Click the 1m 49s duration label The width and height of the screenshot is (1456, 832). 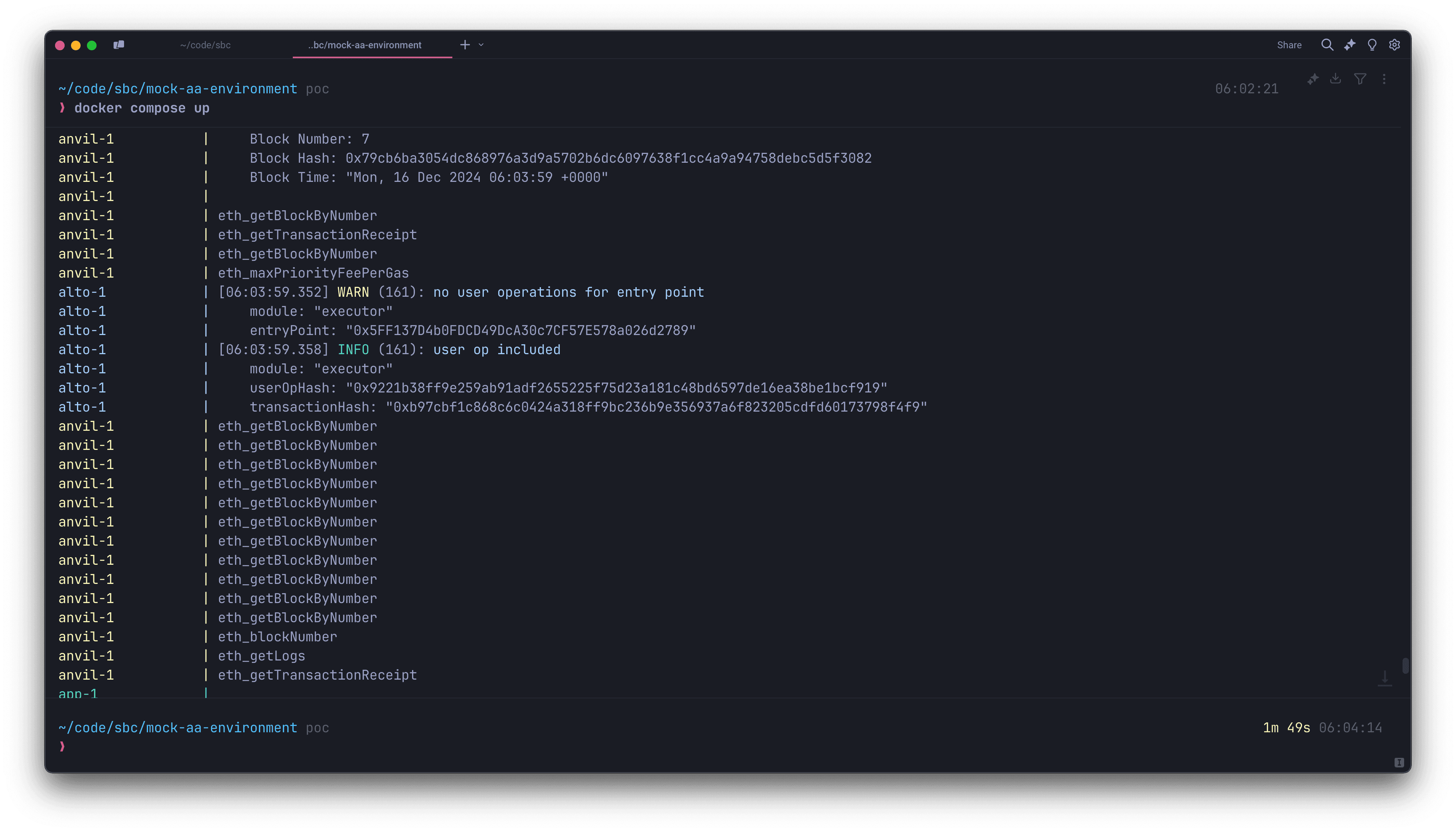[x=1286, y=728]
